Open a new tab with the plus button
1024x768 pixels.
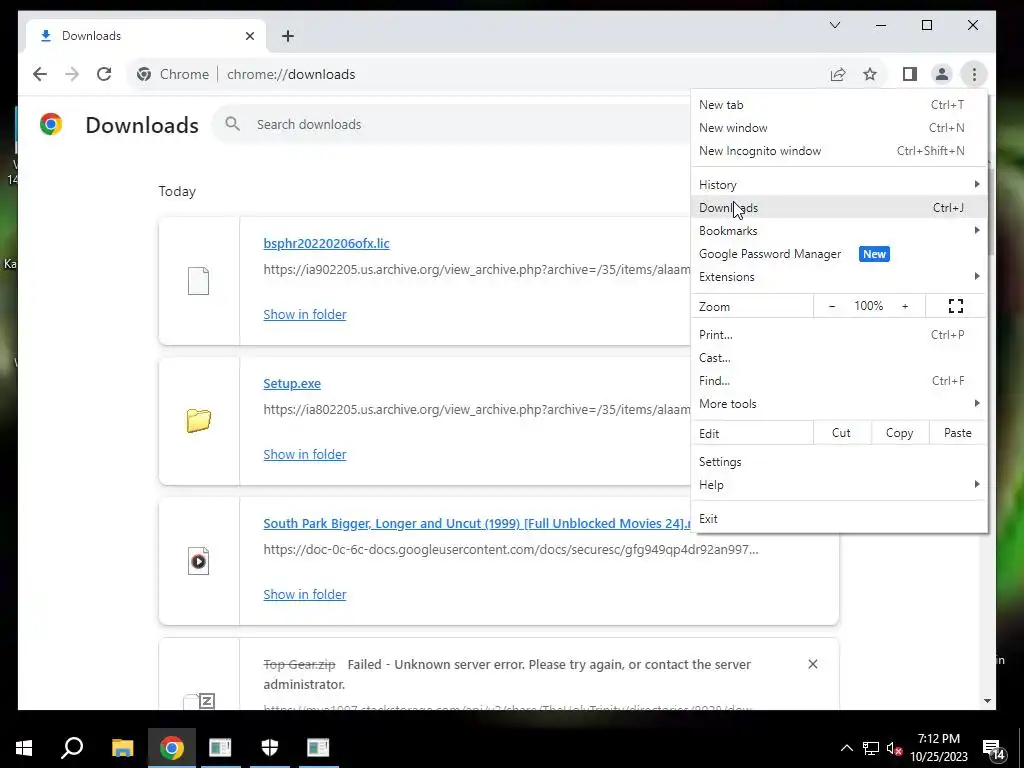point(288,36)
